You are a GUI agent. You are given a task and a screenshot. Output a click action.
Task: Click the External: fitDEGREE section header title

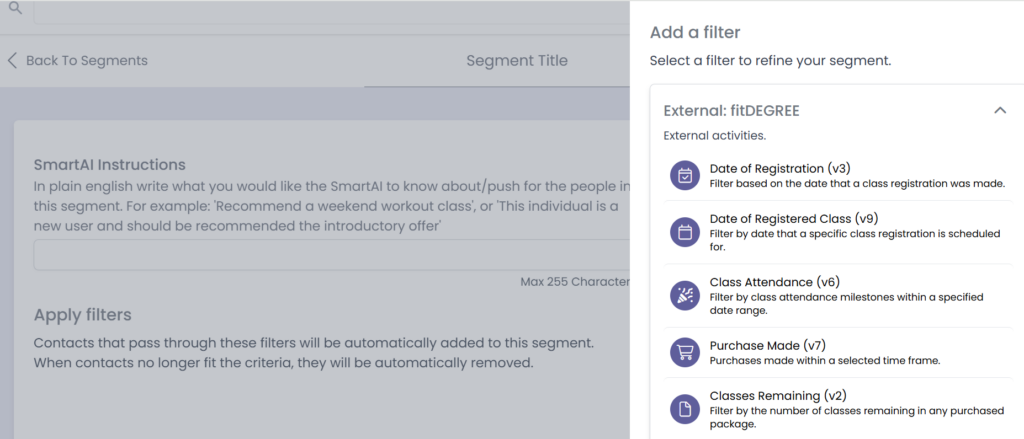coord(731,110)
